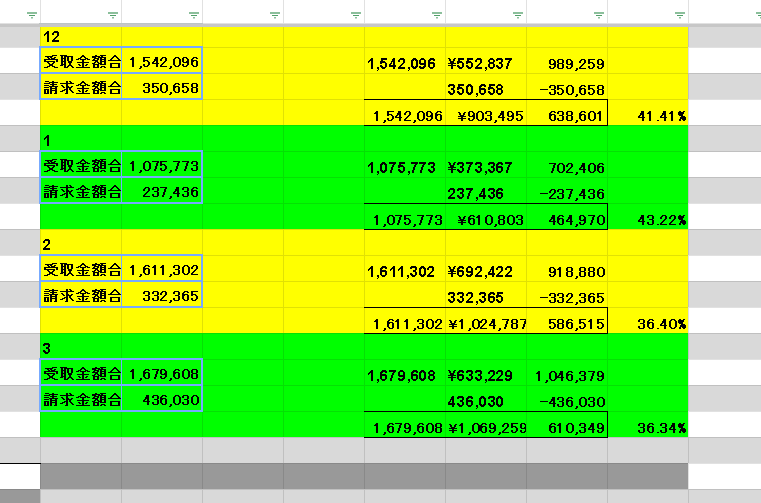Open filter dropdown above the percentage column
Viewport: 761px width, 503px height.
coord(679,15)
